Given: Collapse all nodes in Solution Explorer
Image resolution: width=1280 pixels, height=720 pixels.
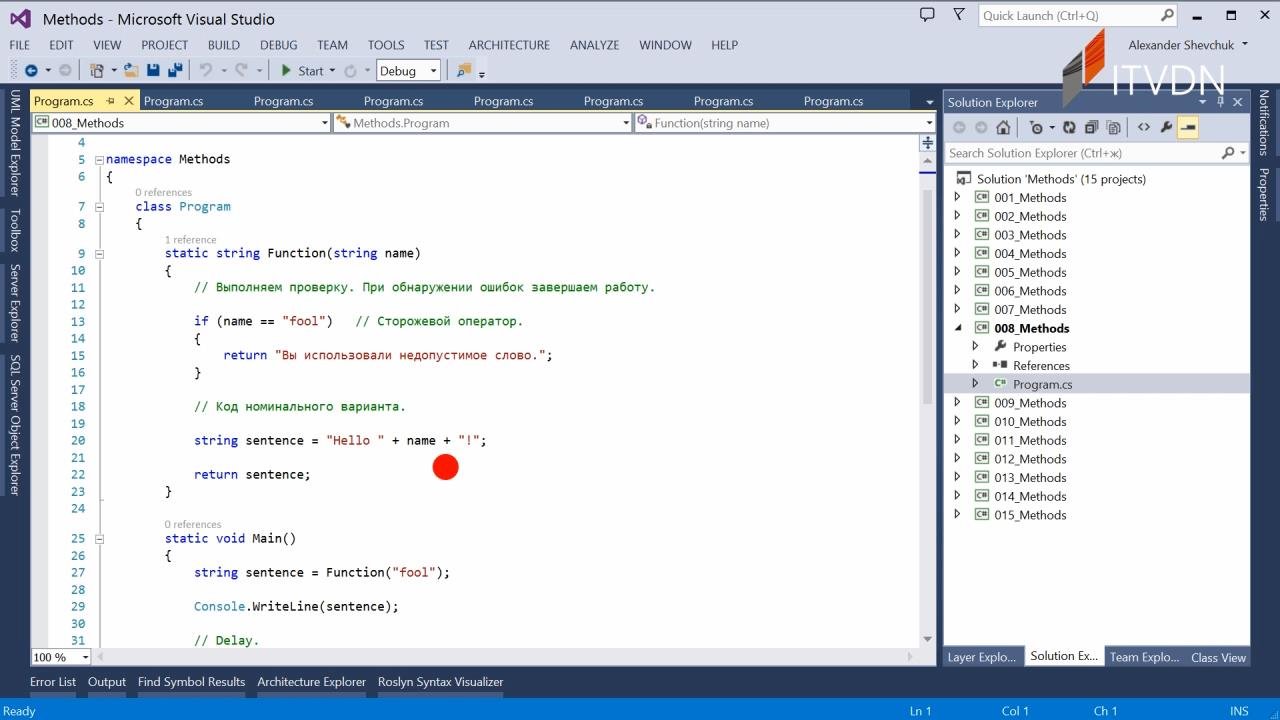Looking at the screenshot, I should (1091, 127).
